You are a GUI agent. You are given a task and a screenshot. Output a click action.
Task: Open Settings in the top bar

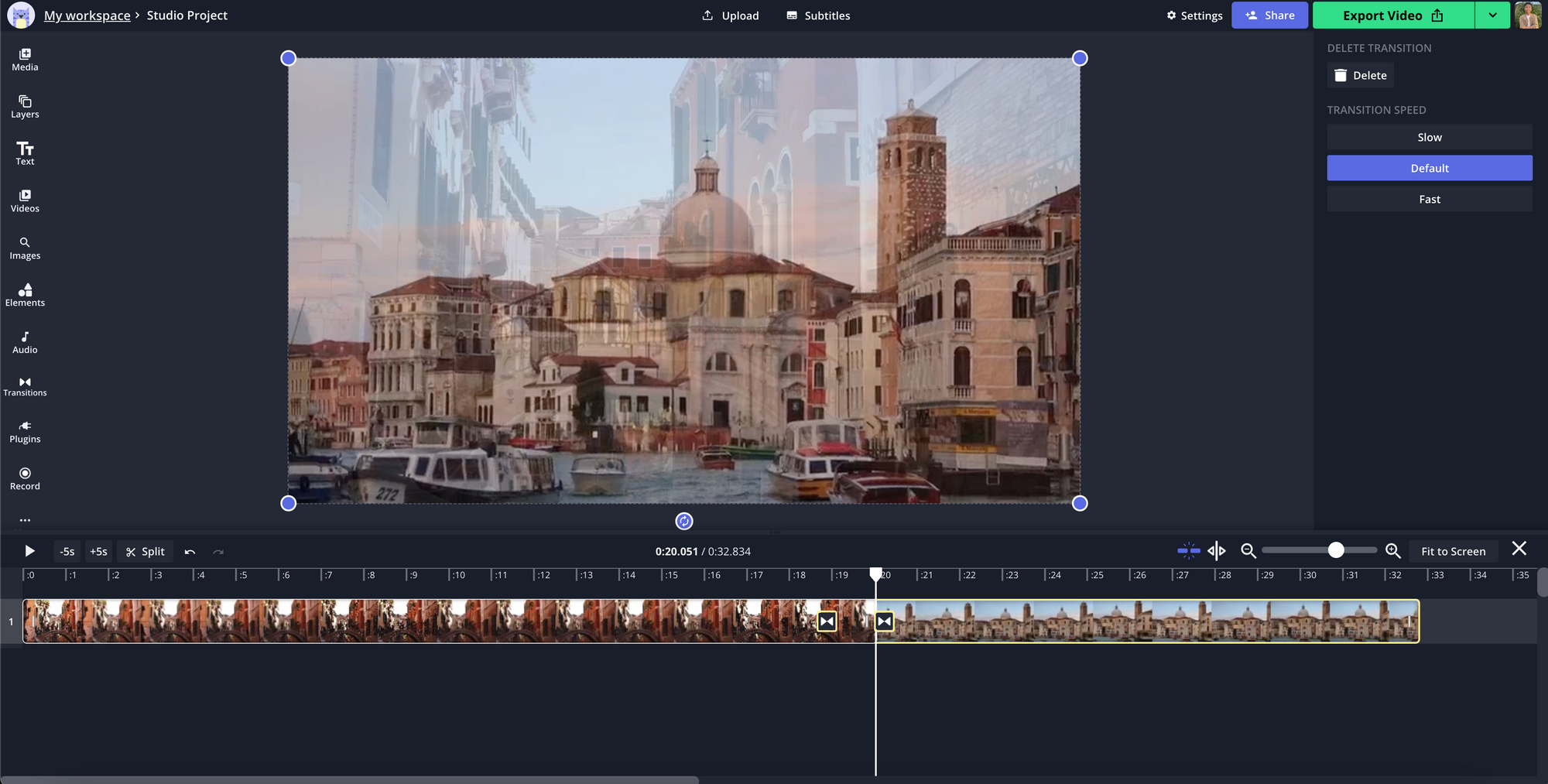1194,15
